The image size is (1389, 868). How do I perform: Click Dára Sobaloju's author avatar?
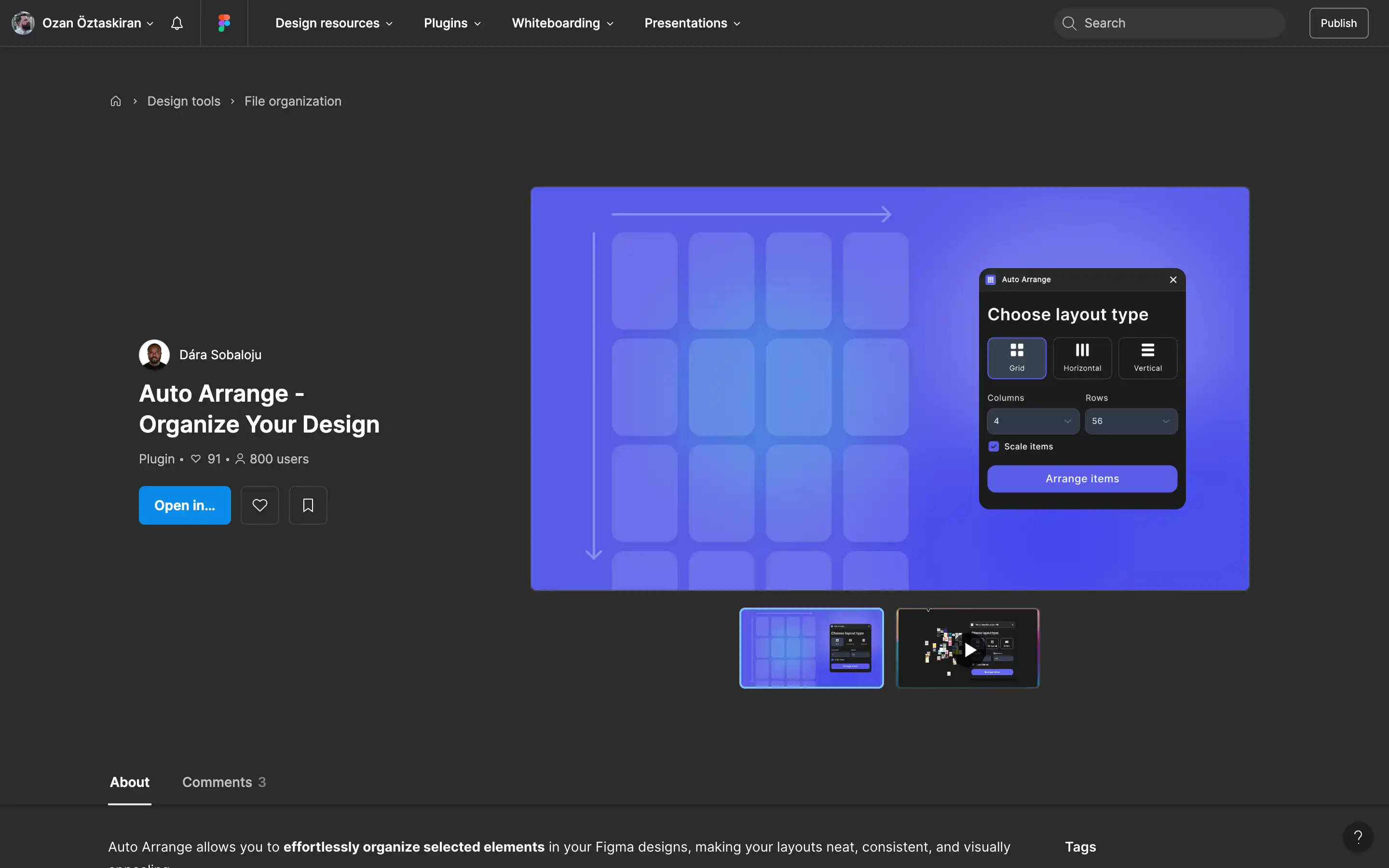[154, 355]
